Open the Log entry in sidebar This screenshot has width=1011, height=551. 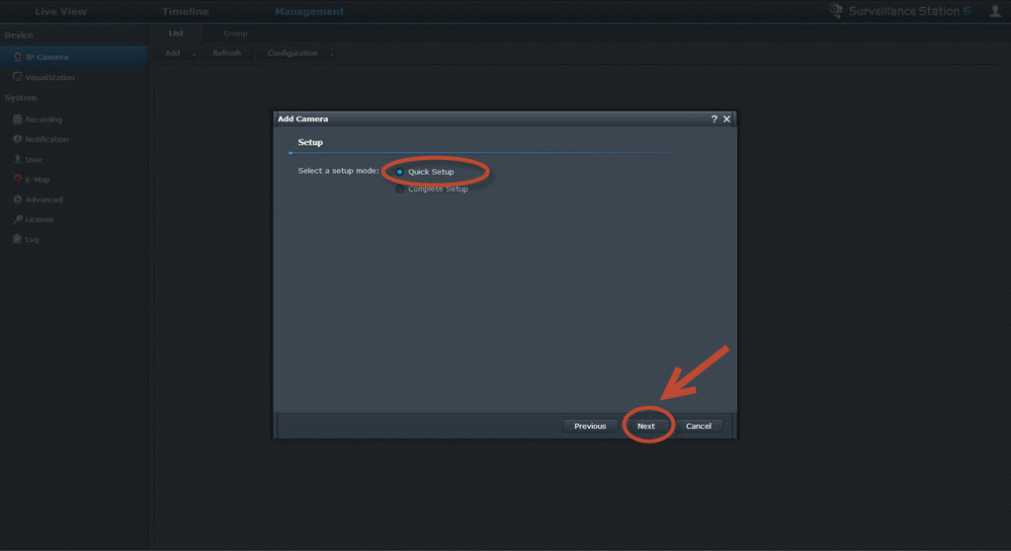31,239
